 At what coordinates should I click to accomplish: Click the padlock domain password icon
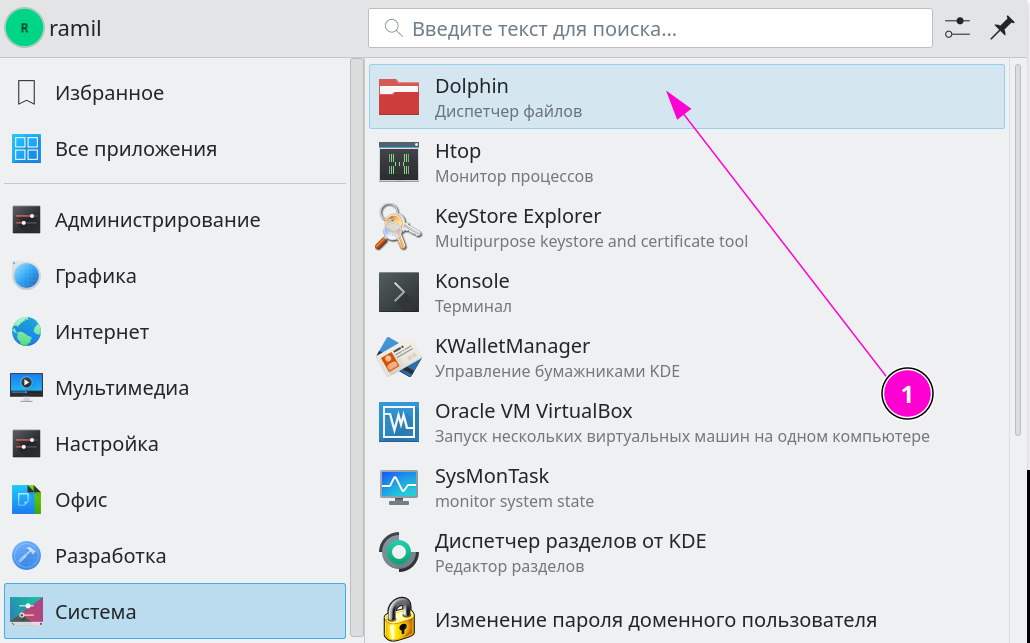399,619
